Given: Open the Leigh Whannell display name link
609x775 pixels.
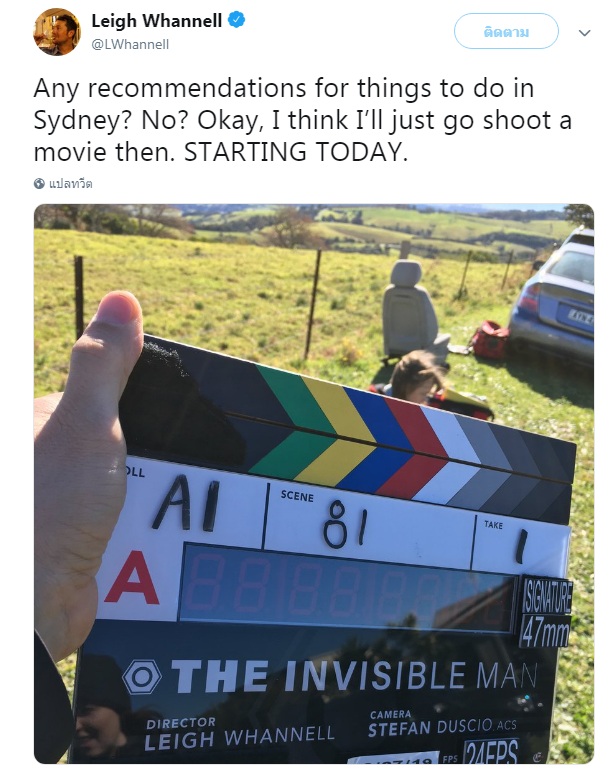Looking at the screenshot, I should tap(157, 21).
